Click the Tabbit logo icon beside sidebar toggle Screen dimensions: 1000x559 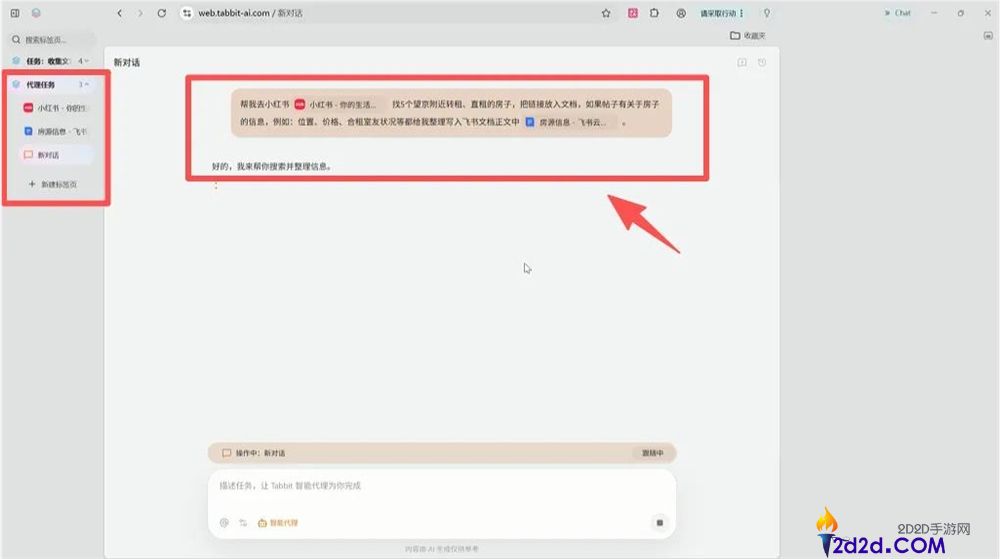36,13
